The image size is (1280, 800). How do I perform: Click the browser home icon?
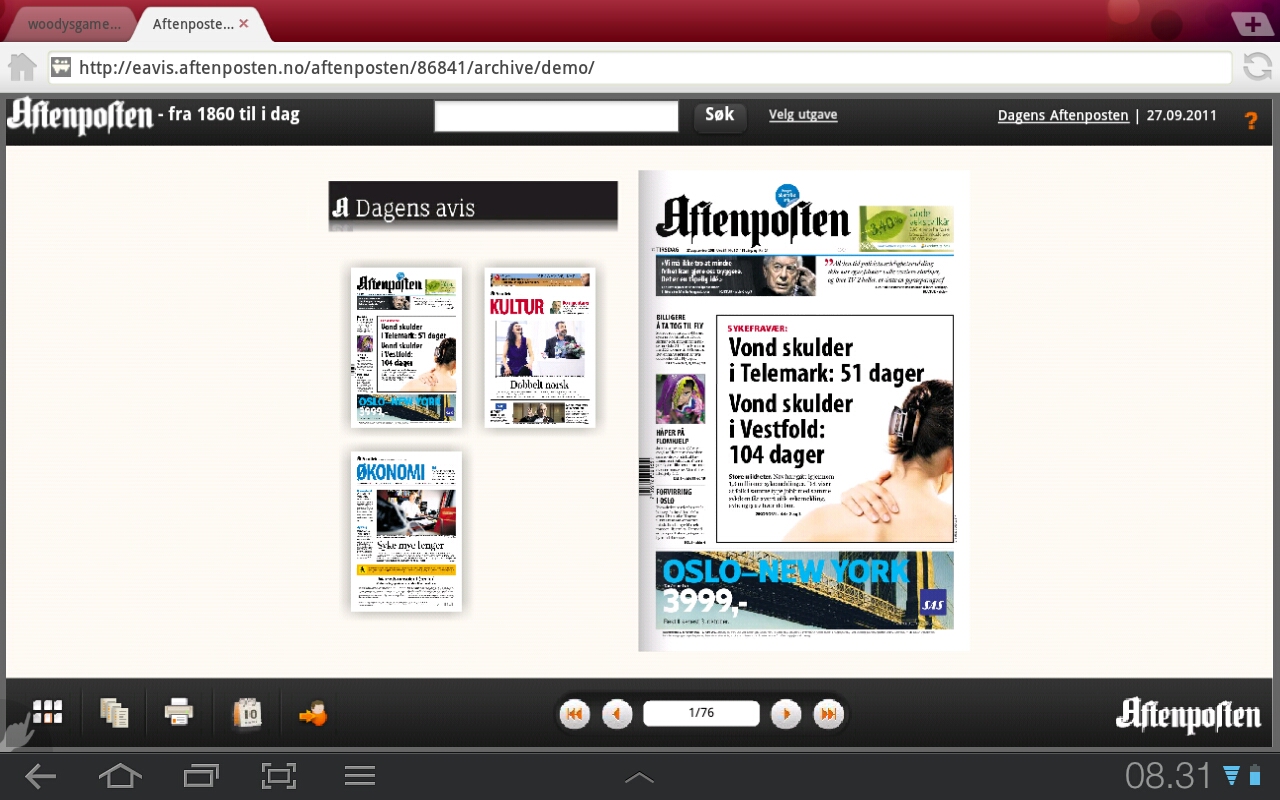[22, 67]
